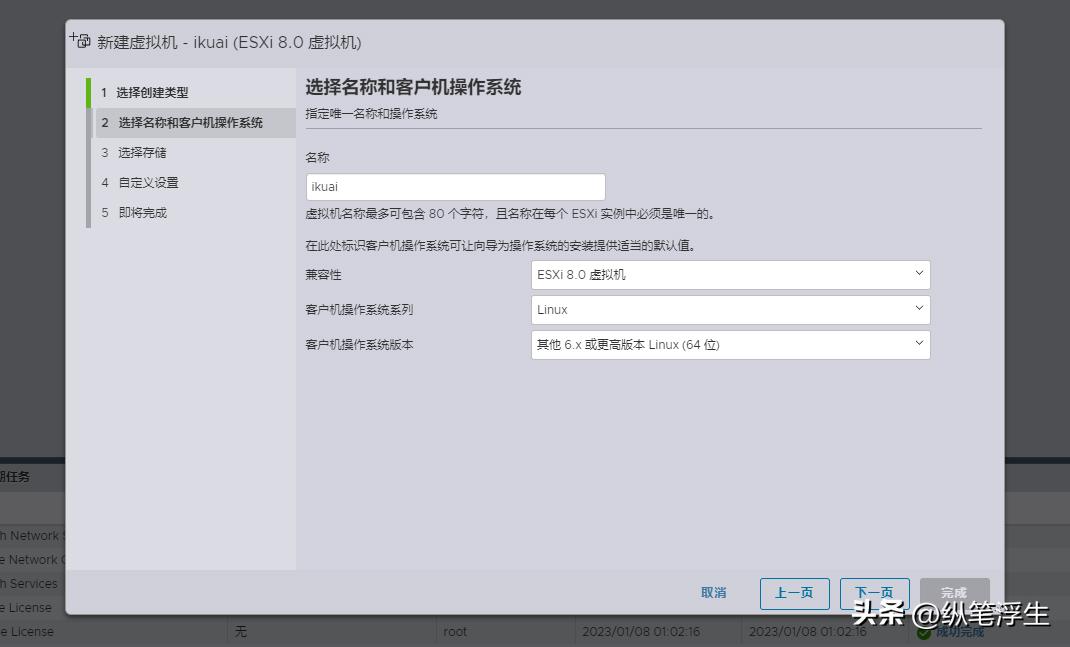
Task: Click the root cell in background task list
Action: (x=455, y=632)
